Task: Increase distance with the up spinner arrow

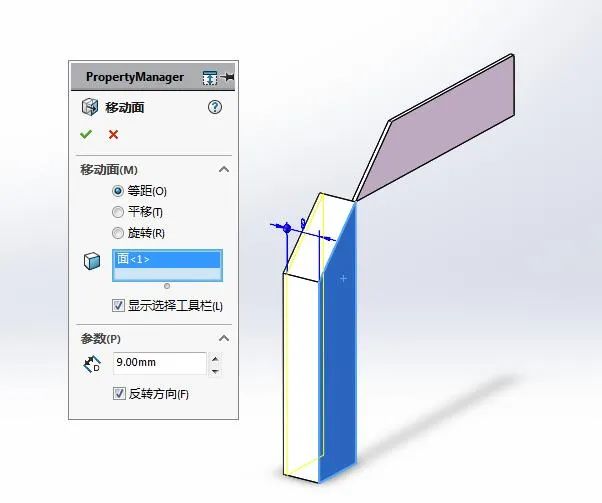Action: coord(215,359)
